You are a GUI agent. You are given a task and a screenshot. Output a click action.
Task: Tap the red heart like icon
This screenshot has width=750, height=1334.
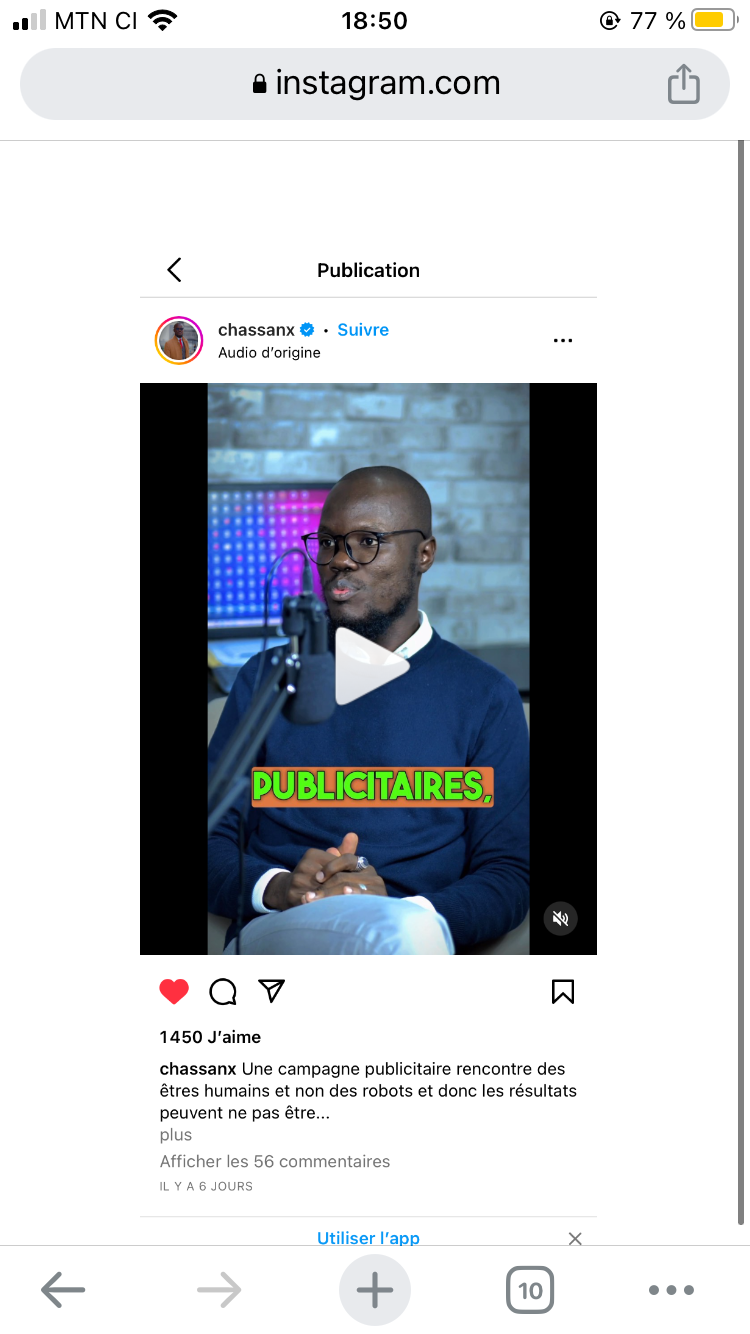pyautogui.click(x=174, y=991)
